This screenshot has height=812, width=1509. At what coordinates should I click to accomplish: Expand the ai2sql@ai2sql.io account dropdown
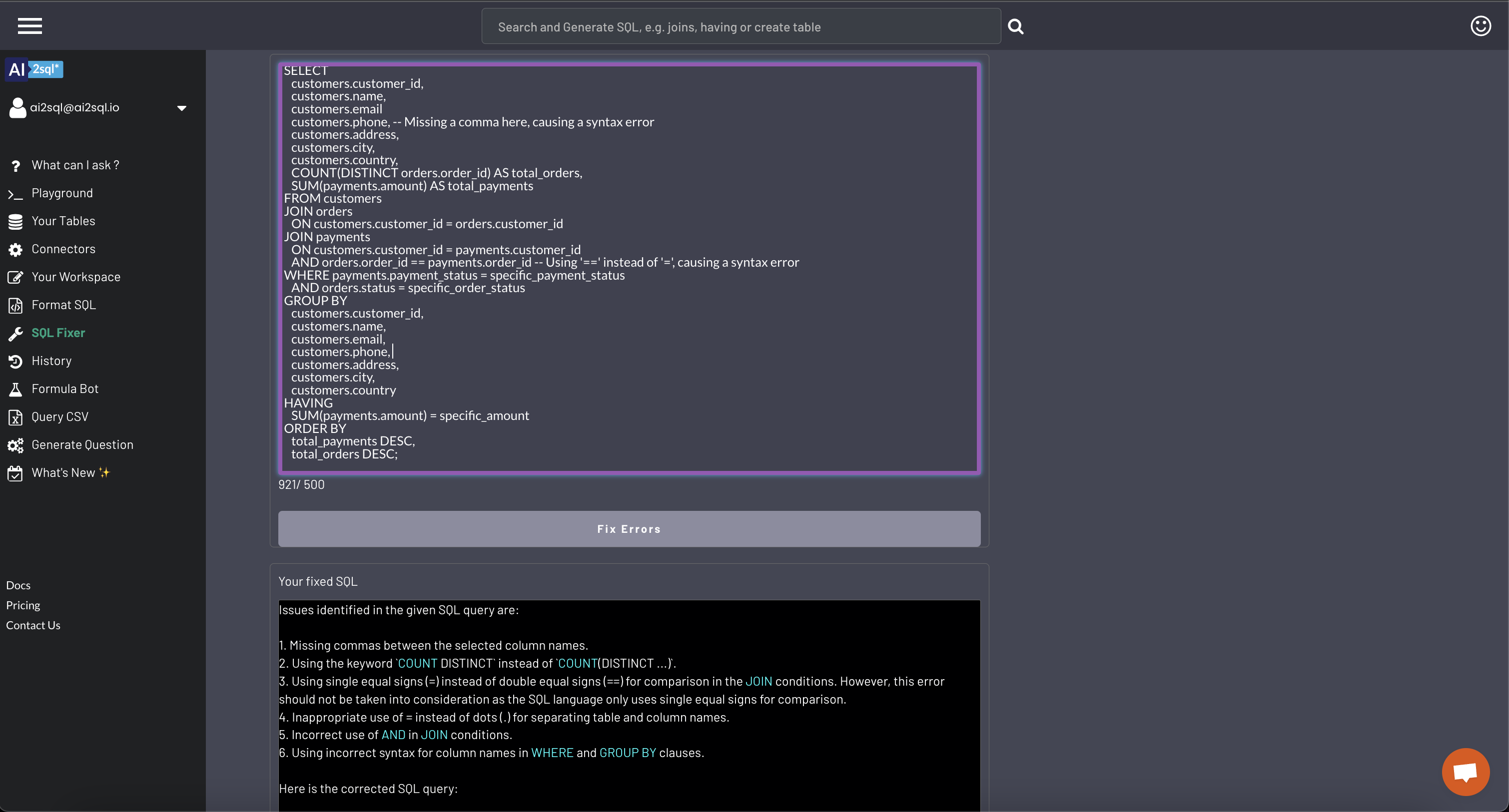[181, 108]
